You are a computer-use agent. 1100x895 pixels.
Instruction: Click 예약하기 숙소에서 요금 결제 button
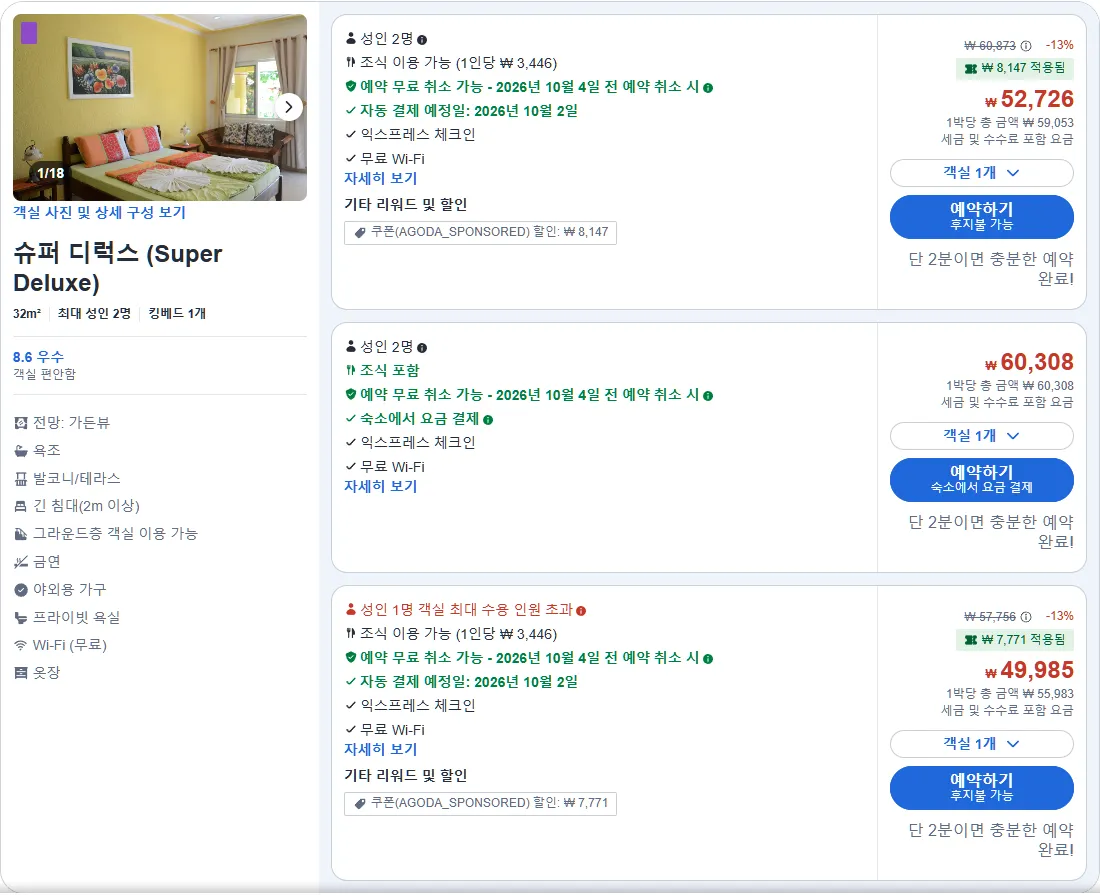[x=981, y=479]
